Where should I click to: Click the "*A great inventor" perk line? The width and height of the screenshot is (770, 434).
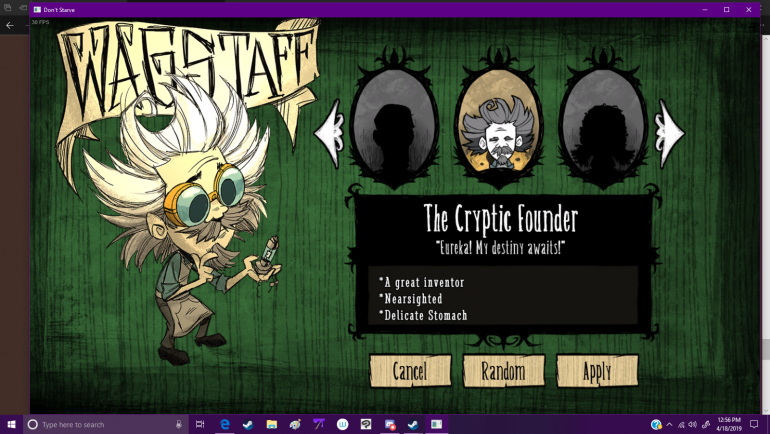421,282
